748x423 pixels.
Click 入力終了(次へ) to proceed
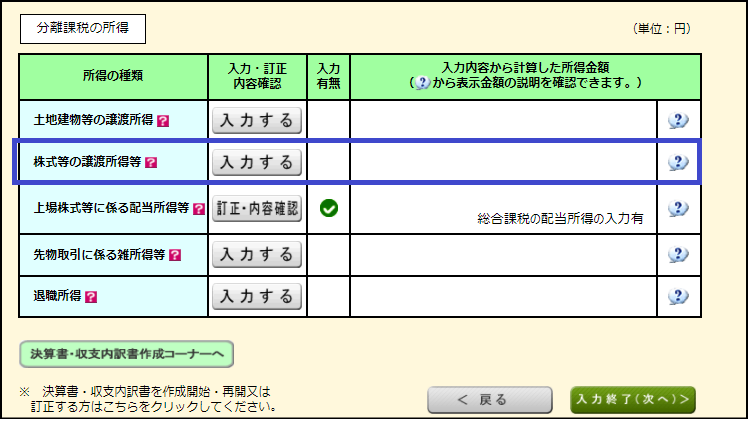pos(632,399)
